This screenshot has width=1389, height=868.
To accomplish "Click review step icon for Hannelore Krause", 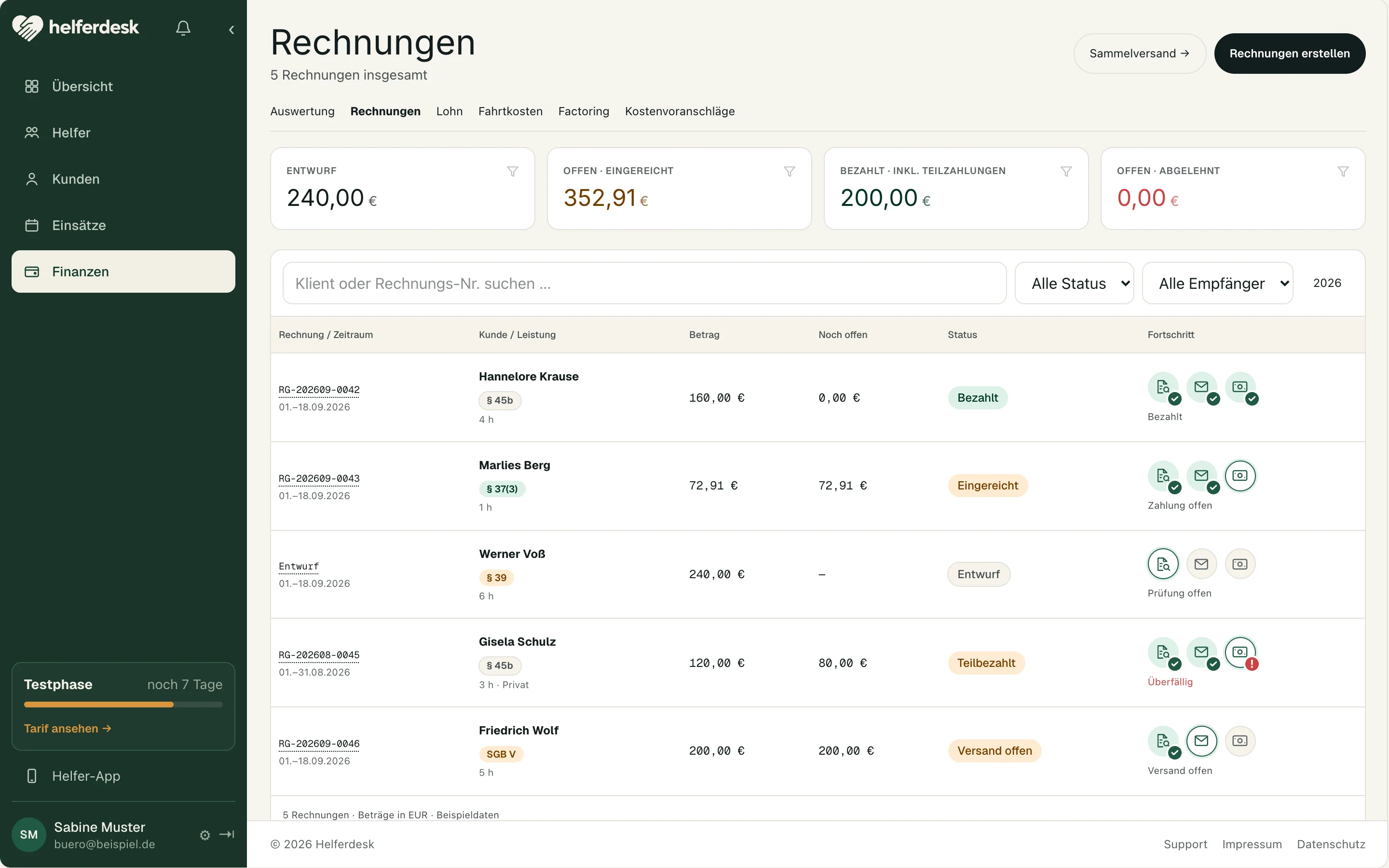I will pos(1163,387).
